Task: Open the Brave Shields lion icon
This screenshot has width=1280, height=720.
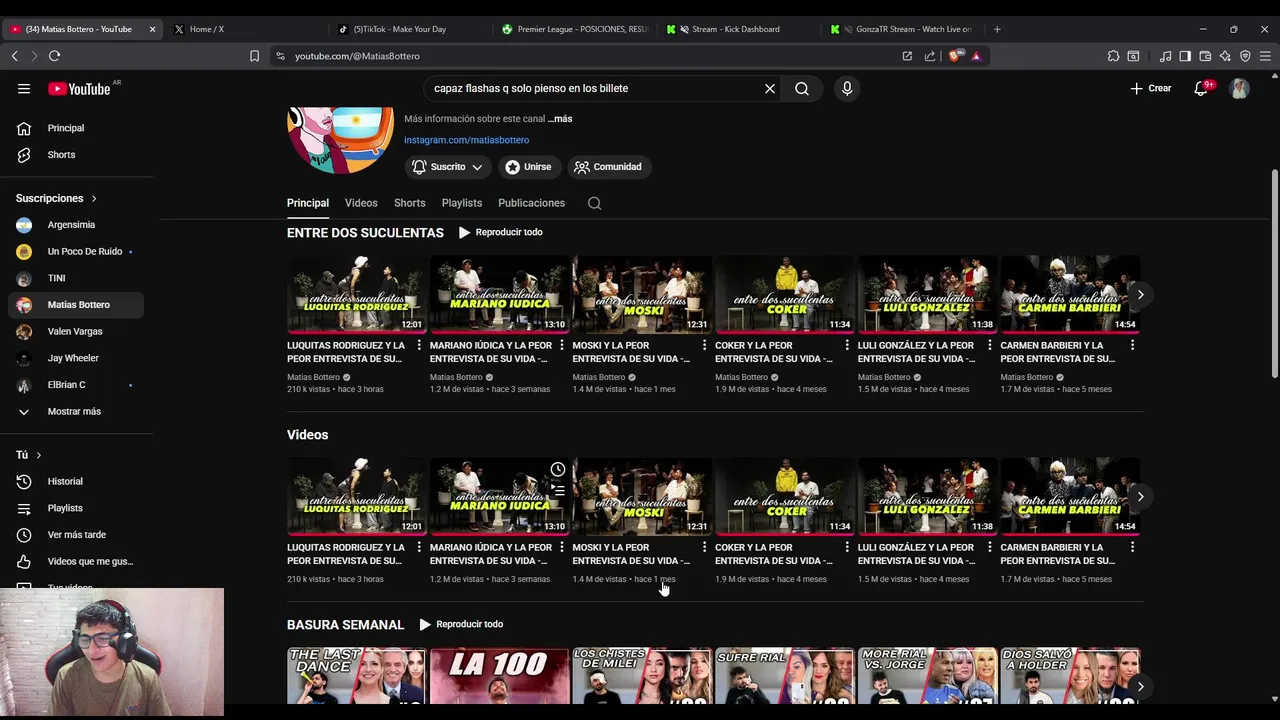Action: [x=955, y=56]
